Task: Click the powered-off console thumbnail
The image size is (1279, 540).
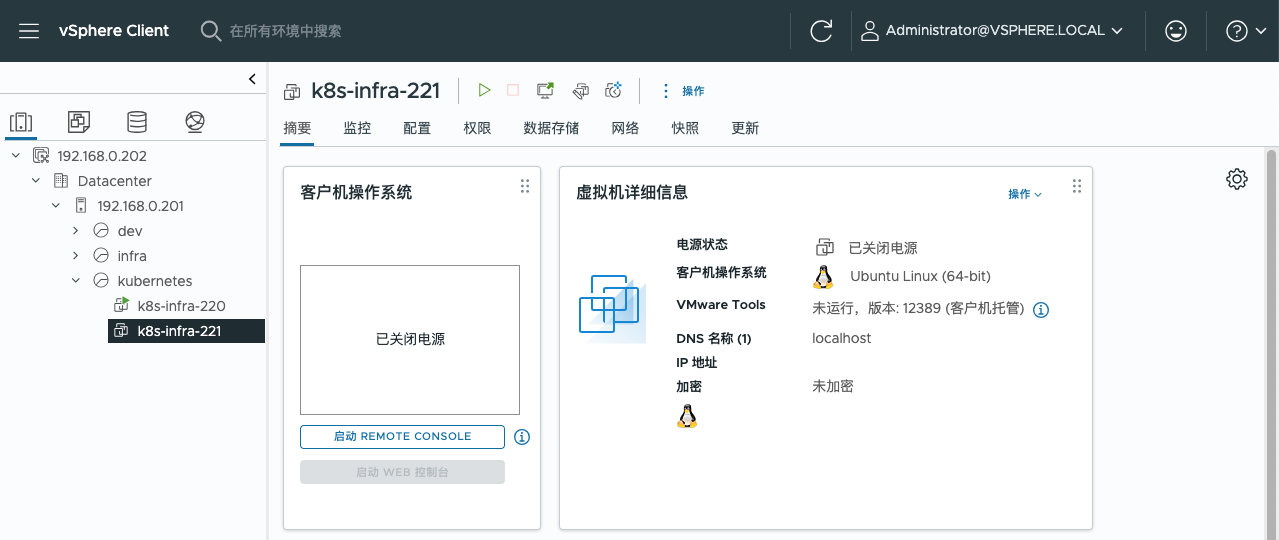Action: [x=410, y=340]
